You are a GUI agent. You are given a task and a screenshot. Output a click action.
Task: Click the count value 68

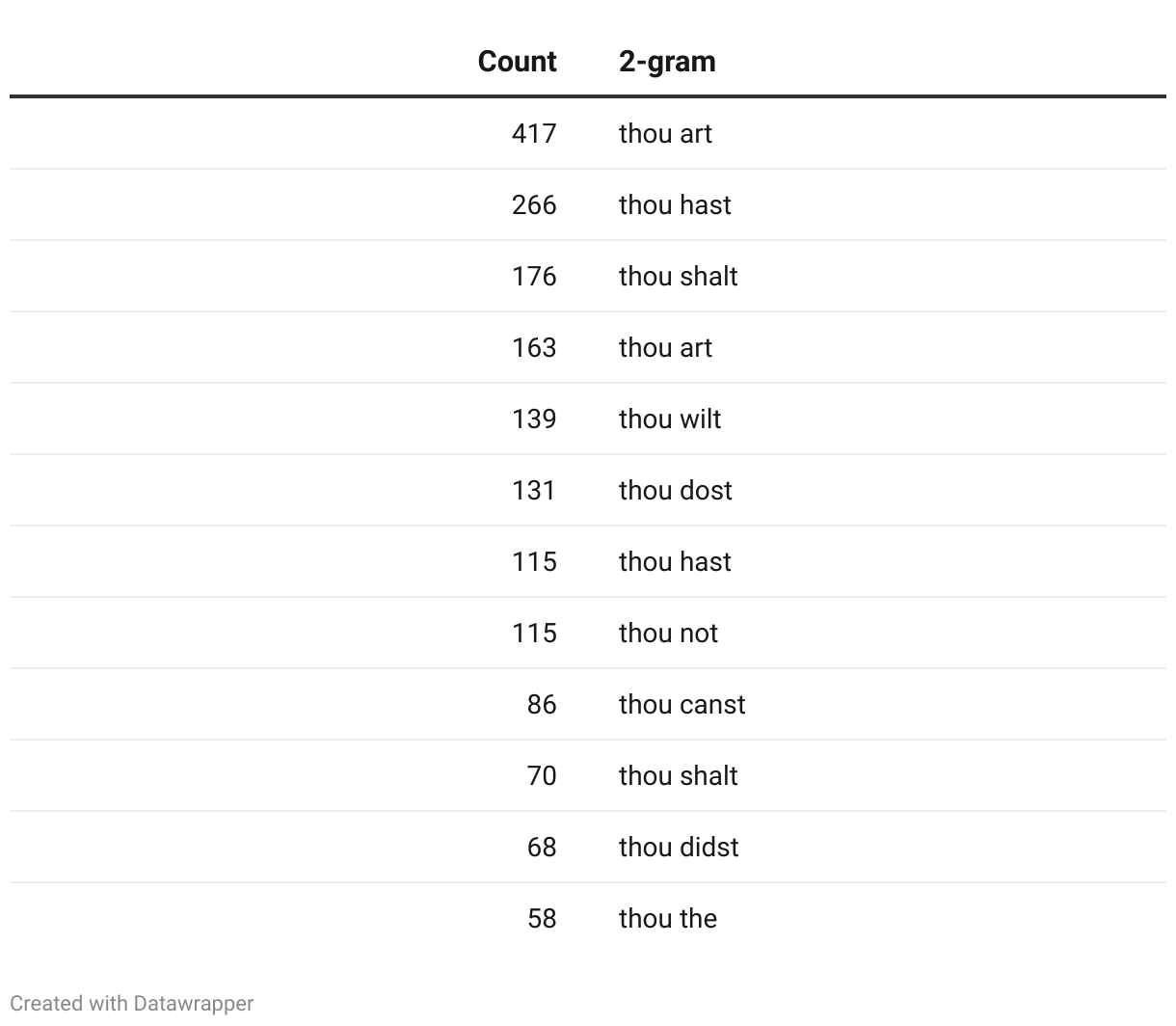pyautogui.click(x=542, y=847)
